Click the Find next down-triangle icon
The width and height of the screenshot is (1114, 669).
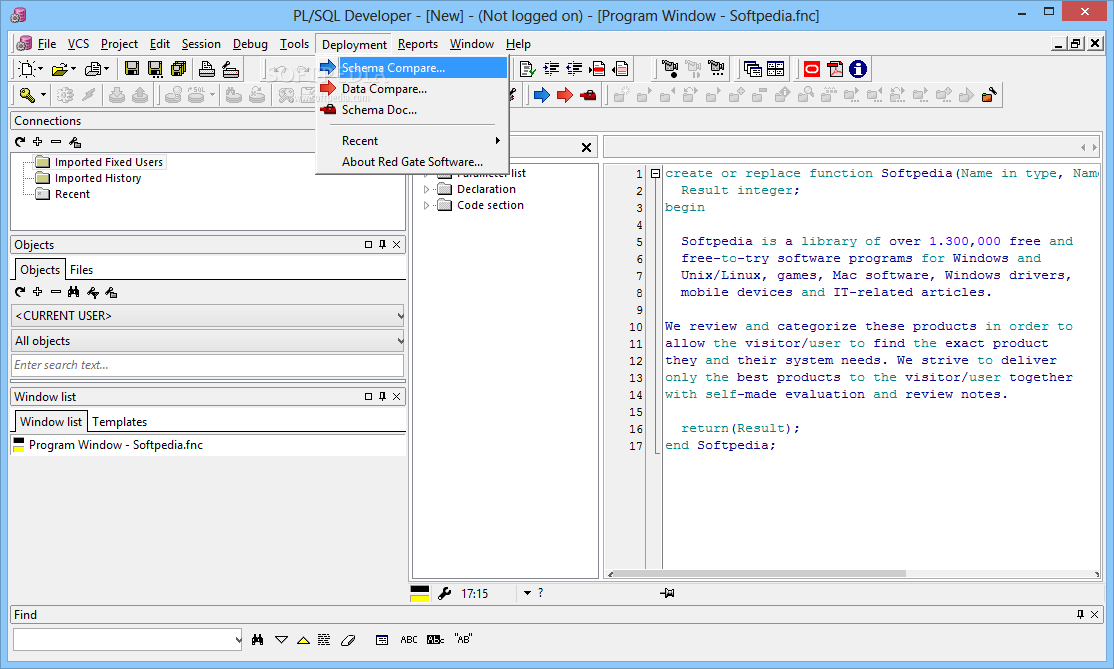(281, 640)
